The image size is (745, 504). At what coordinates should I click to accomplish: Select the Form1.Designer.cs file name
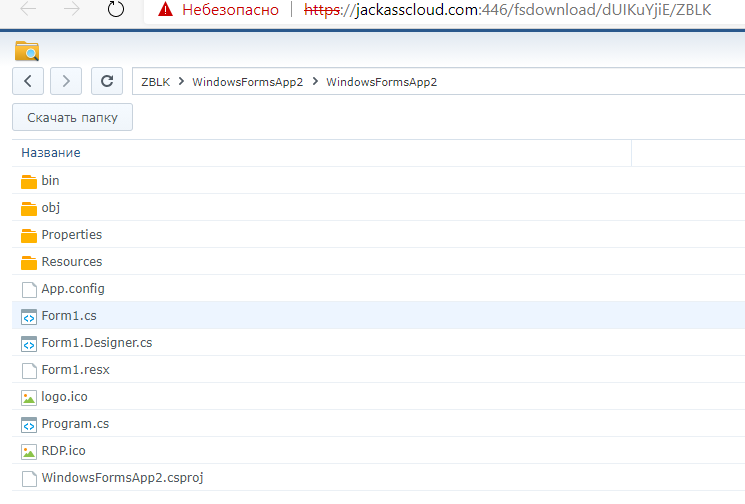97,343
